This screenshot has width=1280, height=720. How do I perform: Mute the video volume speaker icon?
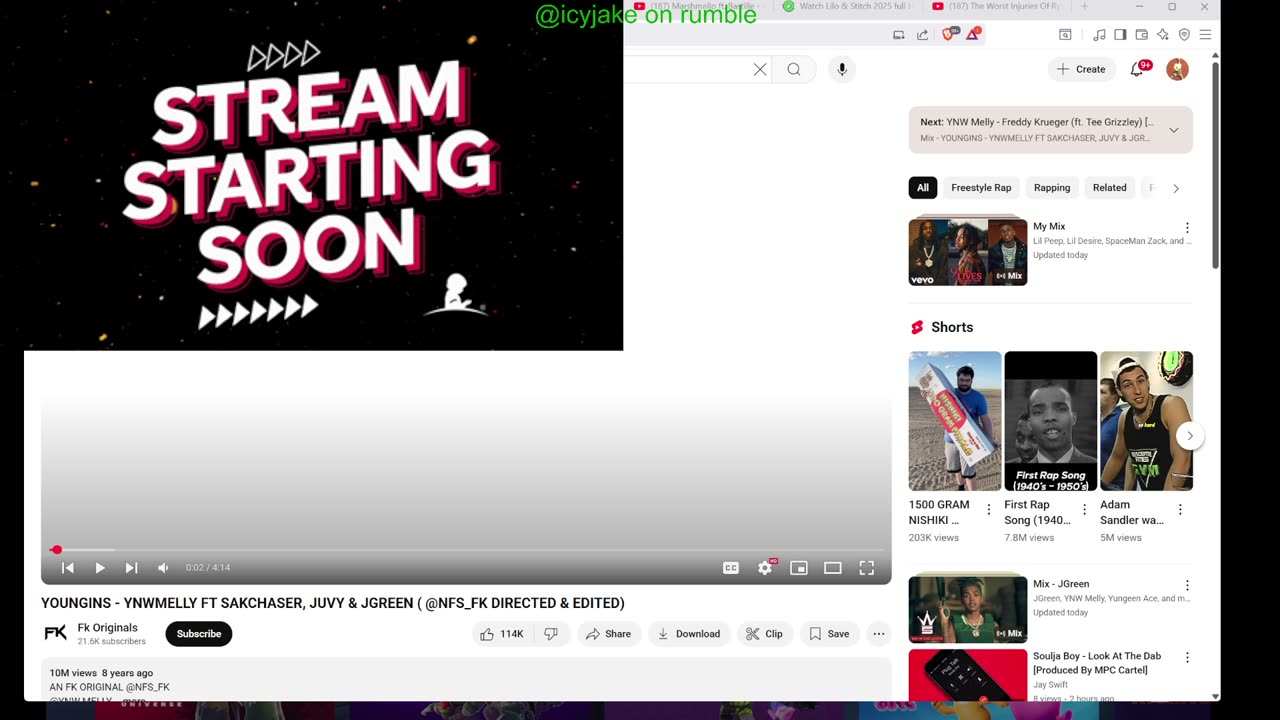[x=163, y=568]
